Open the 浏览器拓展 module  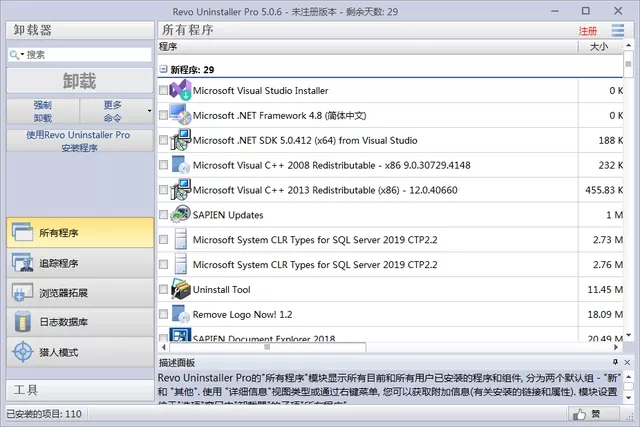(80, 293)
